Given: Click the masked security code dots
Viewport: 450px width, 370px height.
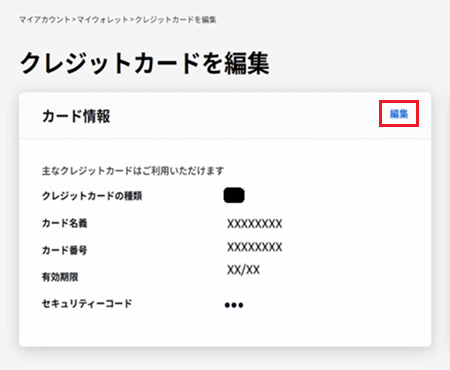Looking at the screenshot, I should [234, 305].
